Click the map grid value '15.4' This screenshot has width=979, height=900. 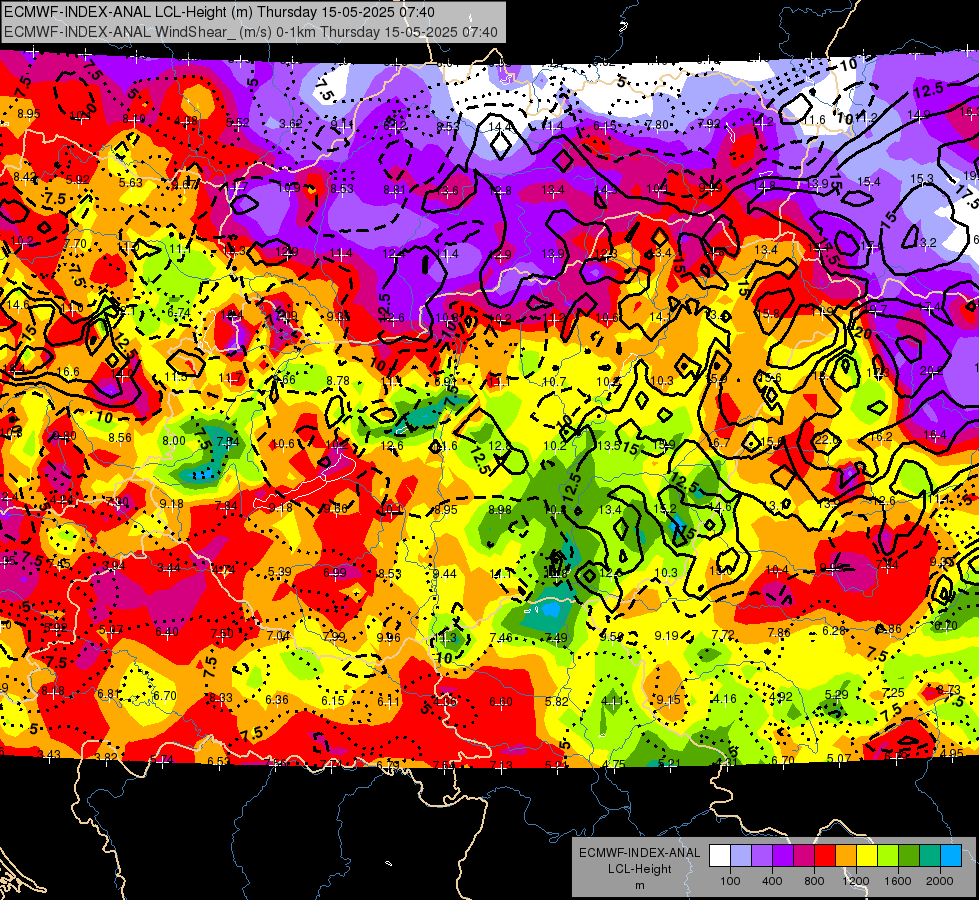868,182
